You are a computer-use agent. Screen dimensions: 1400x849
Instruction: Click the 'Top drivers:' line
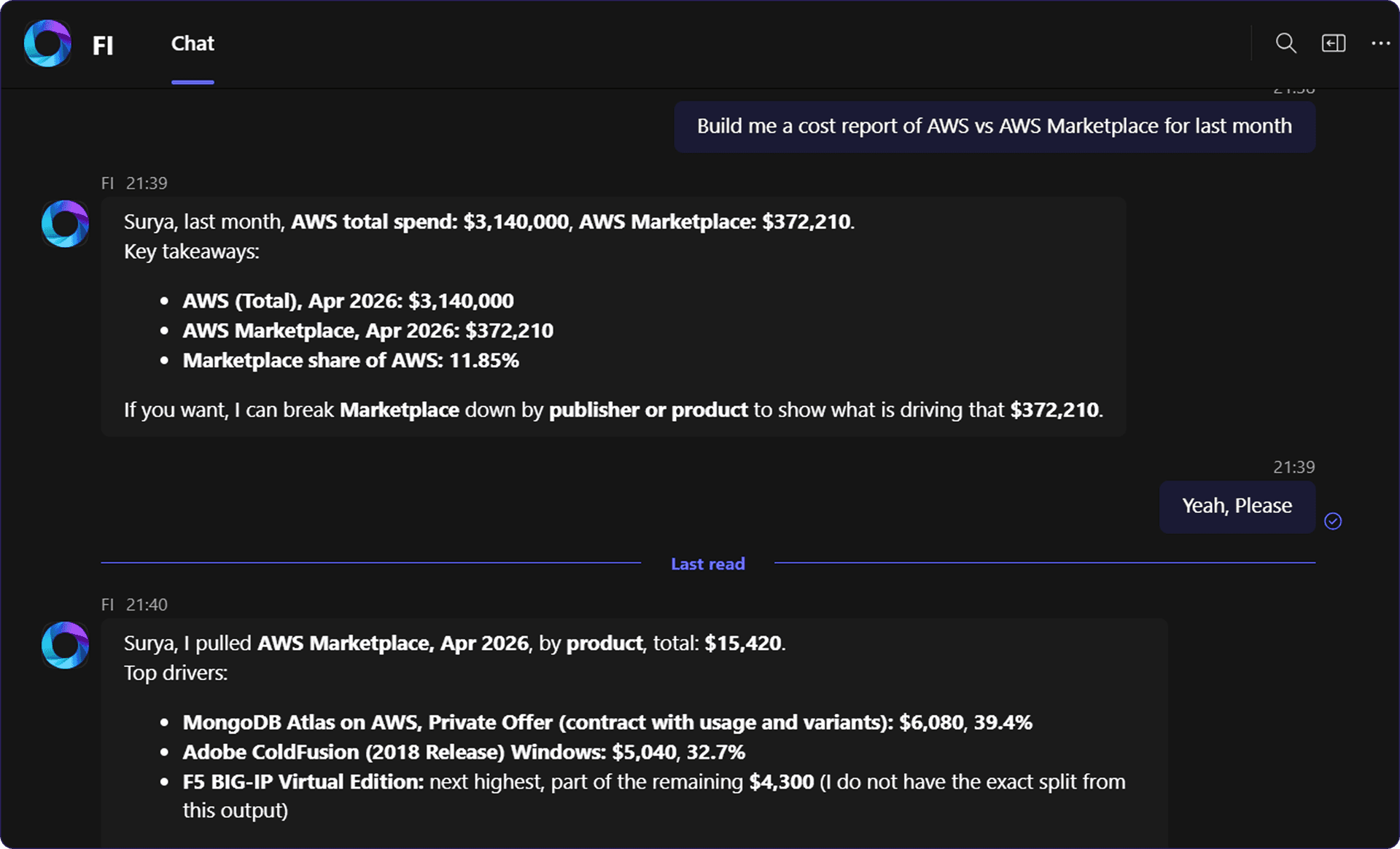pos(176,673)
